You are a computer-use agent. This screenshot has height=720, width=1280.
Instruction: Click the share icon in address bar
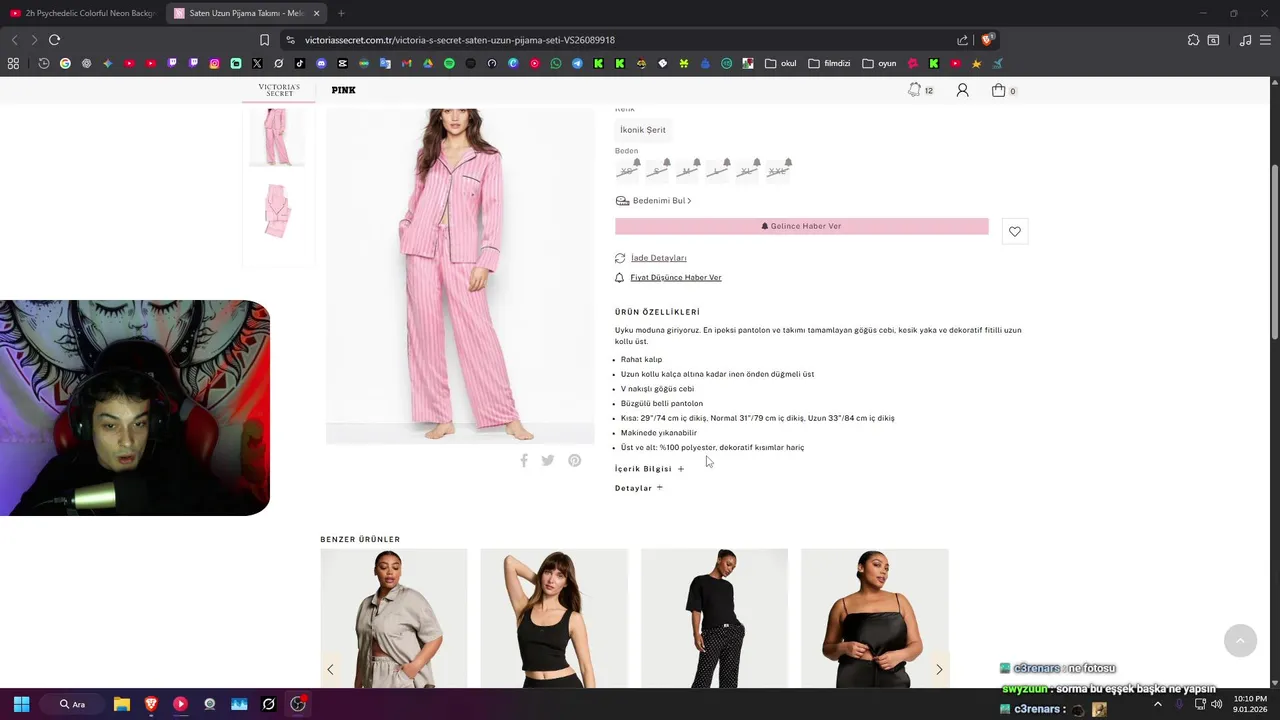tap(962, 40)
